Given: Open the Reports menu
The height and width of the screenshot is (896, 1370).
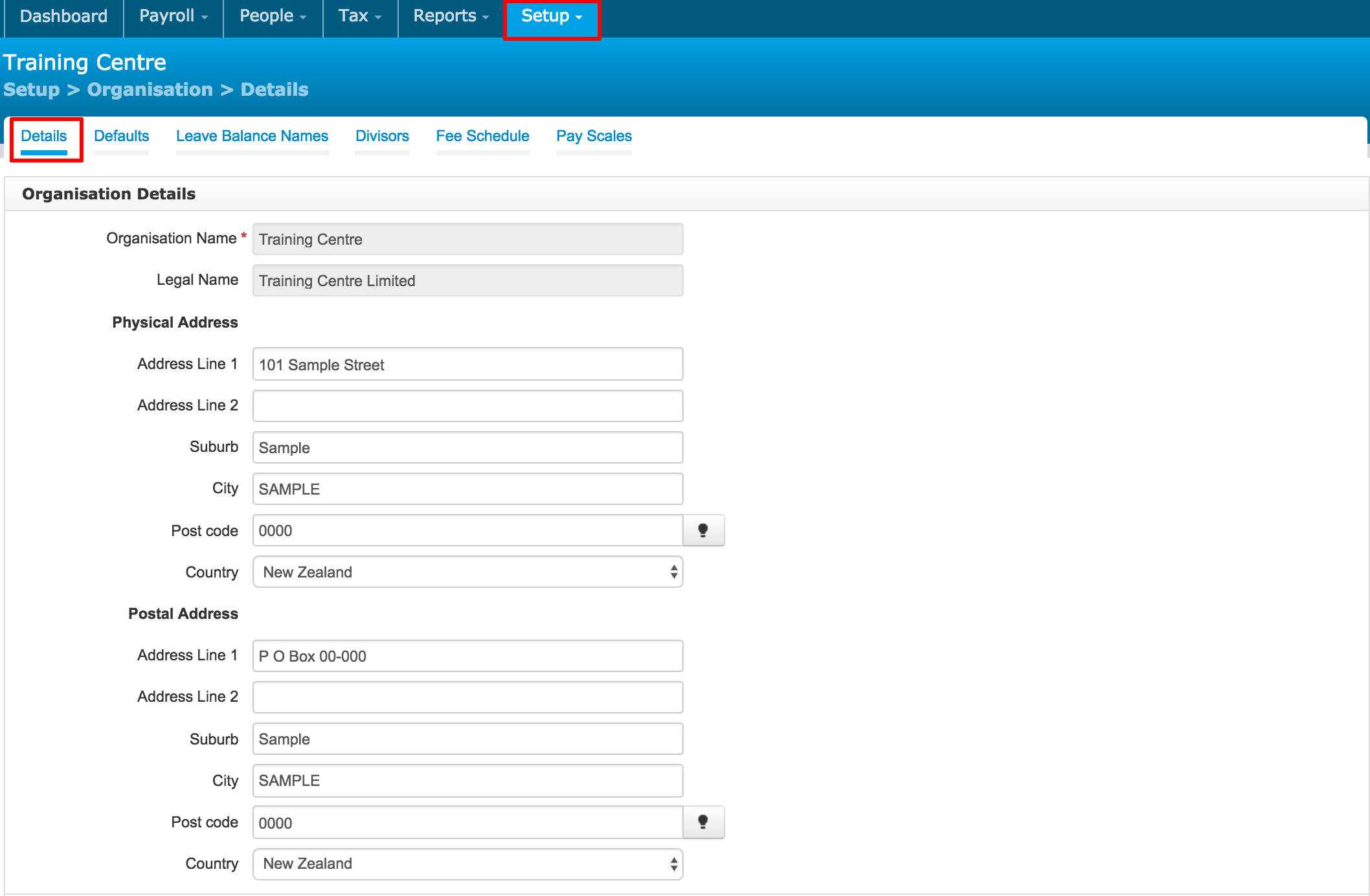Looking at the screenshot, I should (x=451, y=16).
